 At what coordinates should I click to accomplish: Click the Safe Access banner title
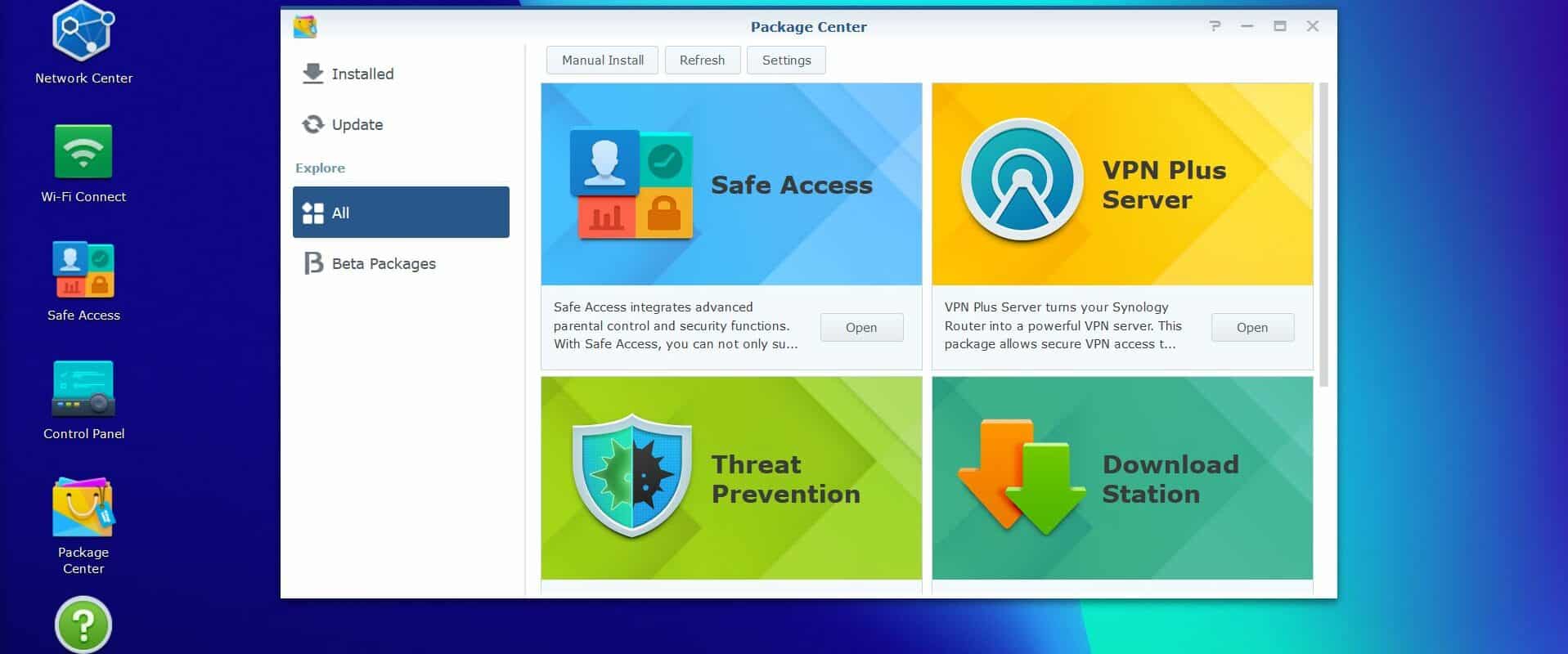coord(792,186)
